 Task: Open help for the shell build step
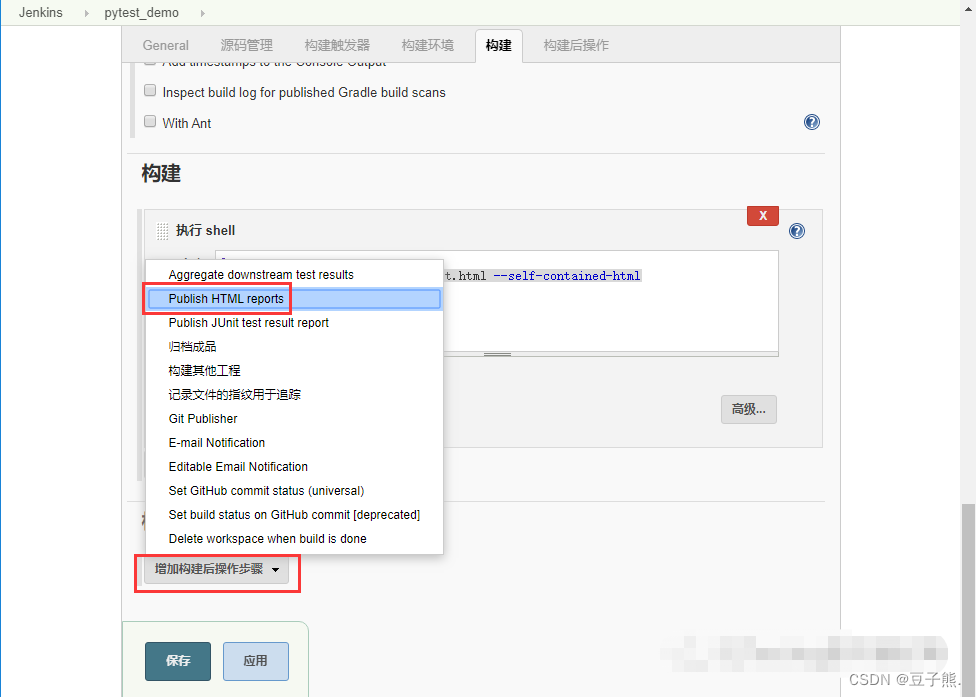click(x=797, y=232)
